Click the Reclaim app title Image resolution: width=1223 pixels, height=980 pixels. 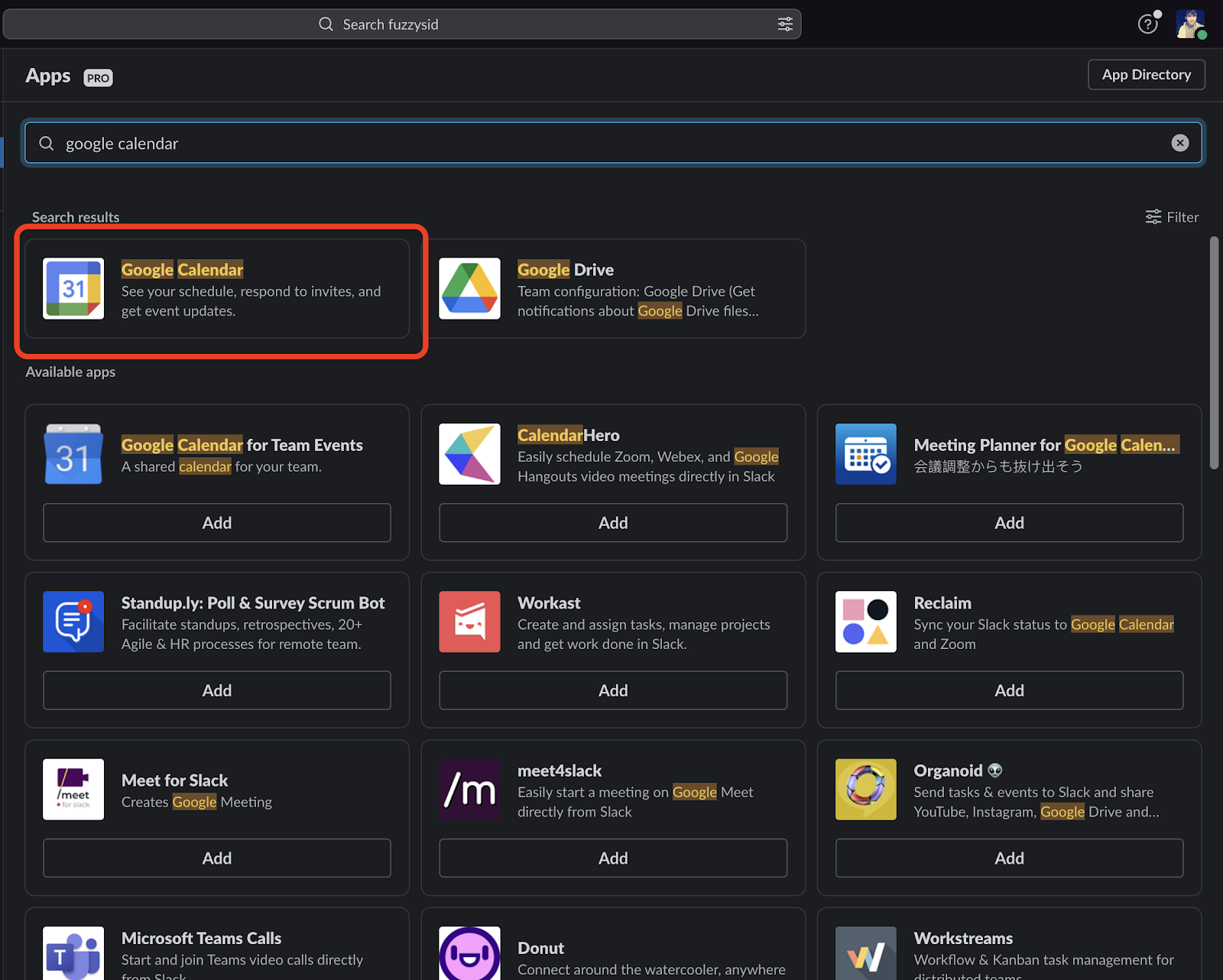coord(942,603)
